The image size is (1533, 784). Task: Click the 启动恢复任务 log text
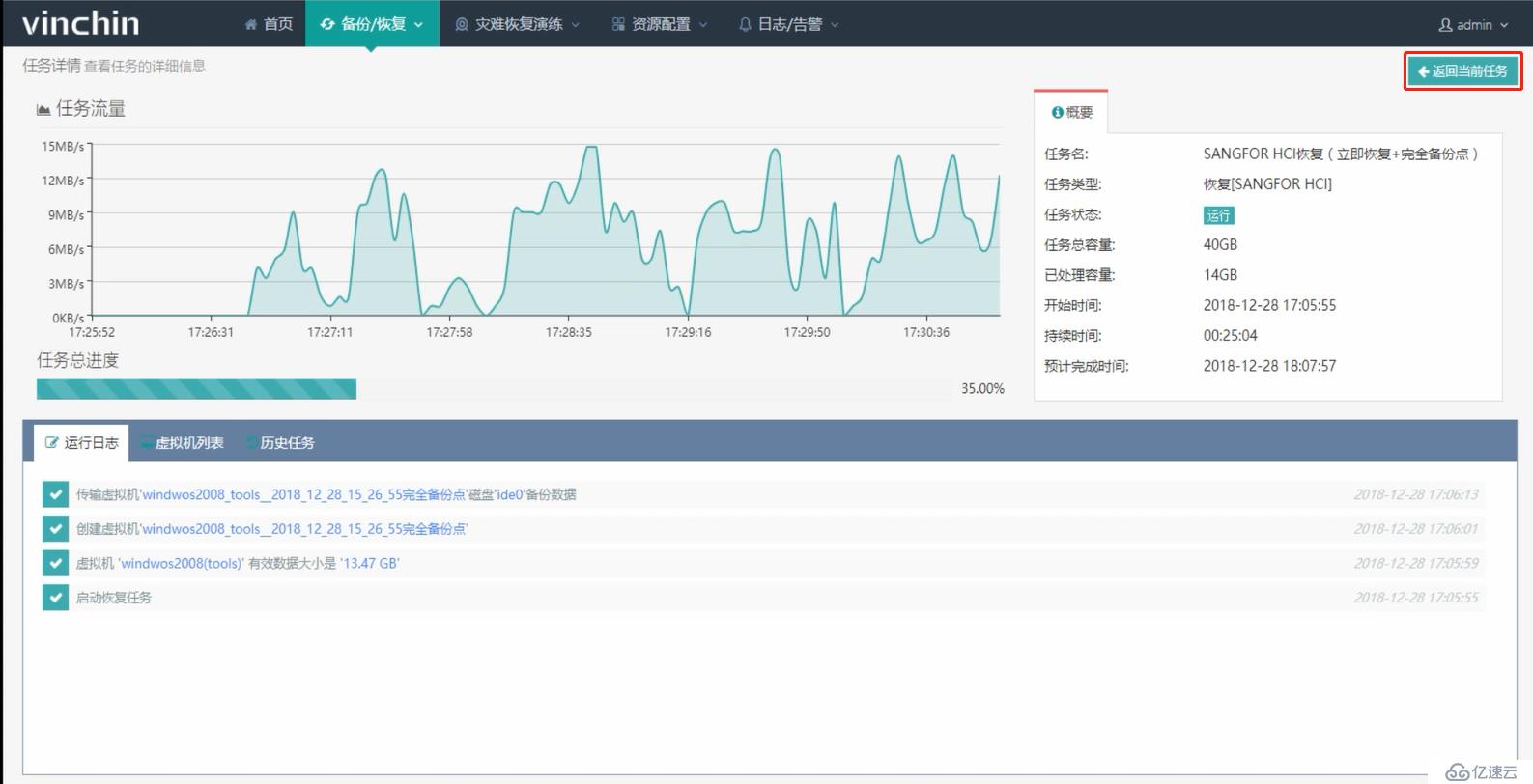point(114,598)
